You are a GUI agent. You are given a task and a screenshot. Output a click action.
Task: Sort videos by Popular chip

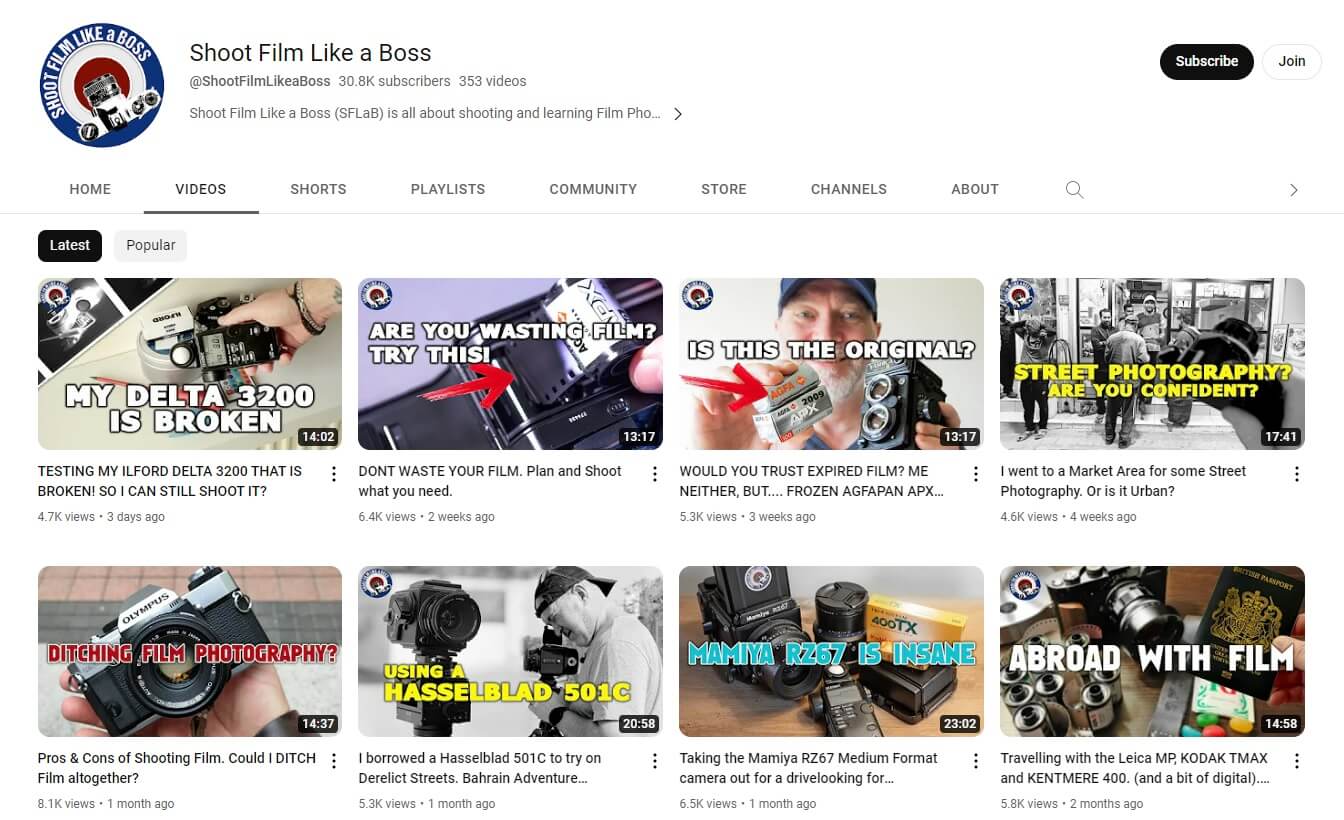click(151, 245)
